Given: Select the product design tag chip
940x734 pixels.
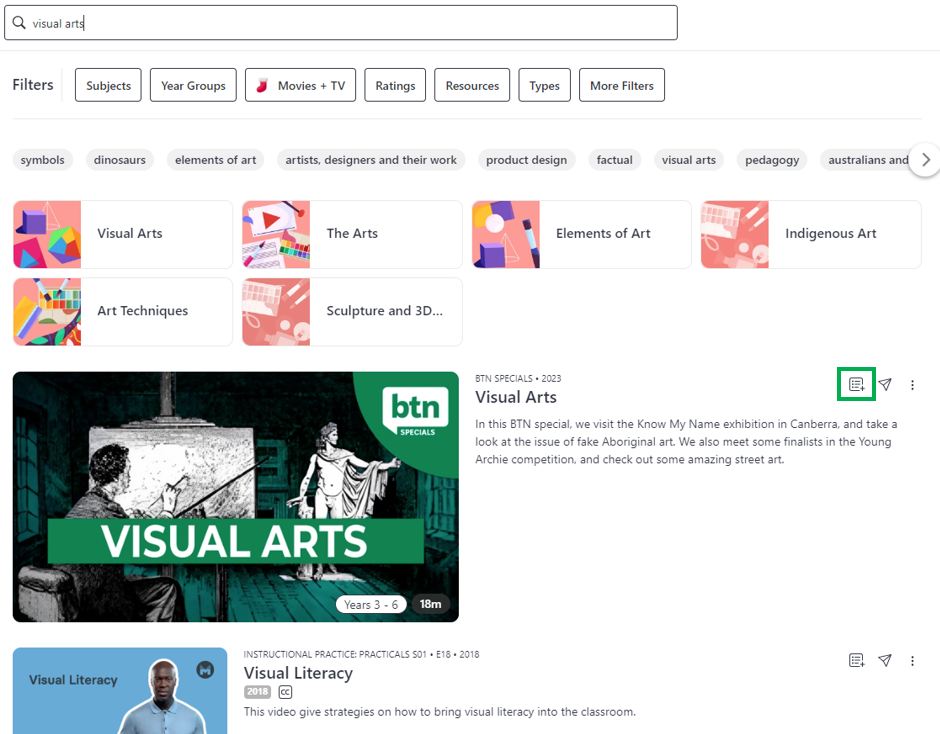Looking at the screenshot, I should [526, 160].
